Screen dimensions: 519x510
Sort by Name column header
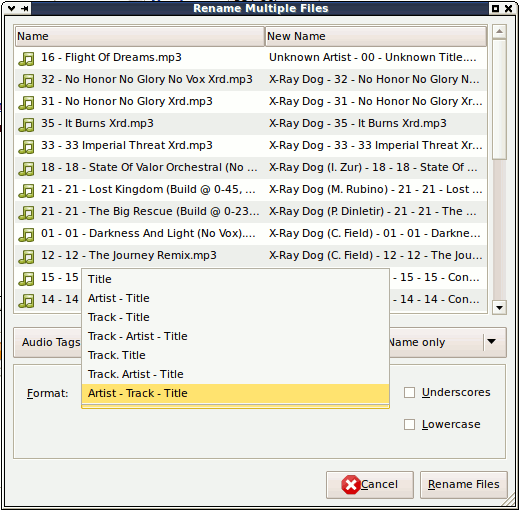pos(140,36)
